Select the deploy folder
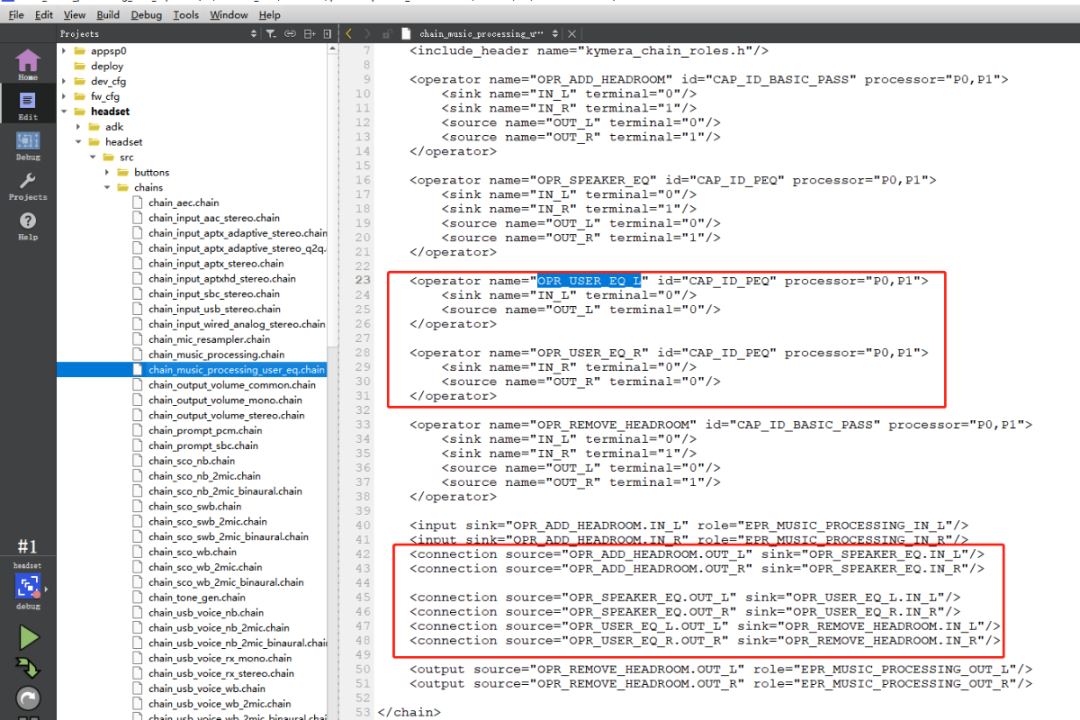 coord(107,66)
